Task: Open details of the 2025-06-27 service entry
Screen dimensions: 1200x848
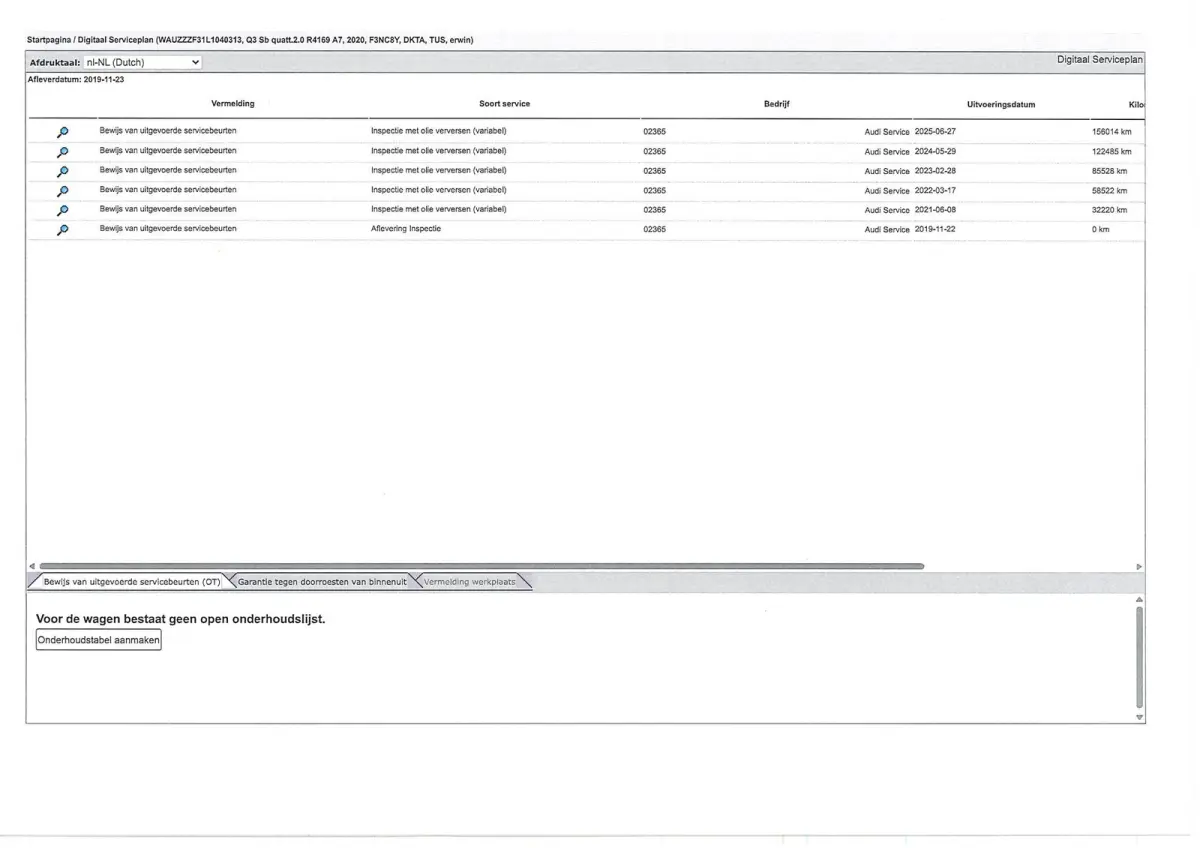Action: [62, 132]
